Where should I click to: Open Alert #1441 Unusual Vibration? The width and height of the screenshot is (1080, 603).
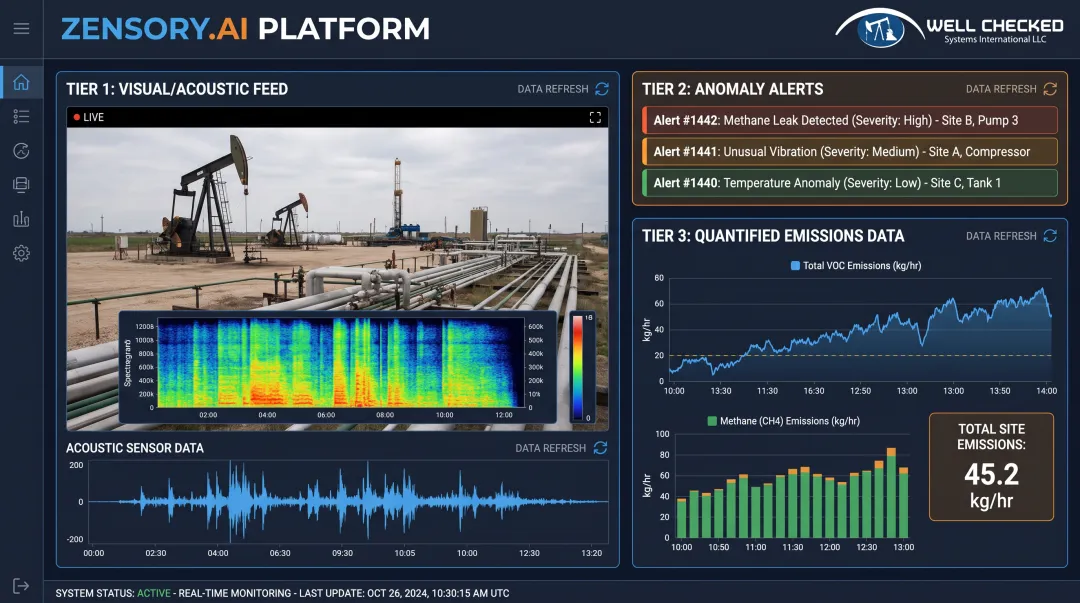(x=850, y=152)
